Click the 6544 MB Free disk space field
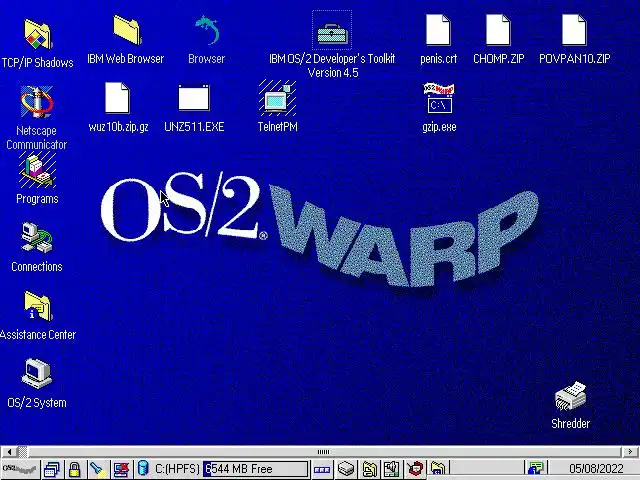The height and width of the screenshot is (480, 640). tap(256, 469)
